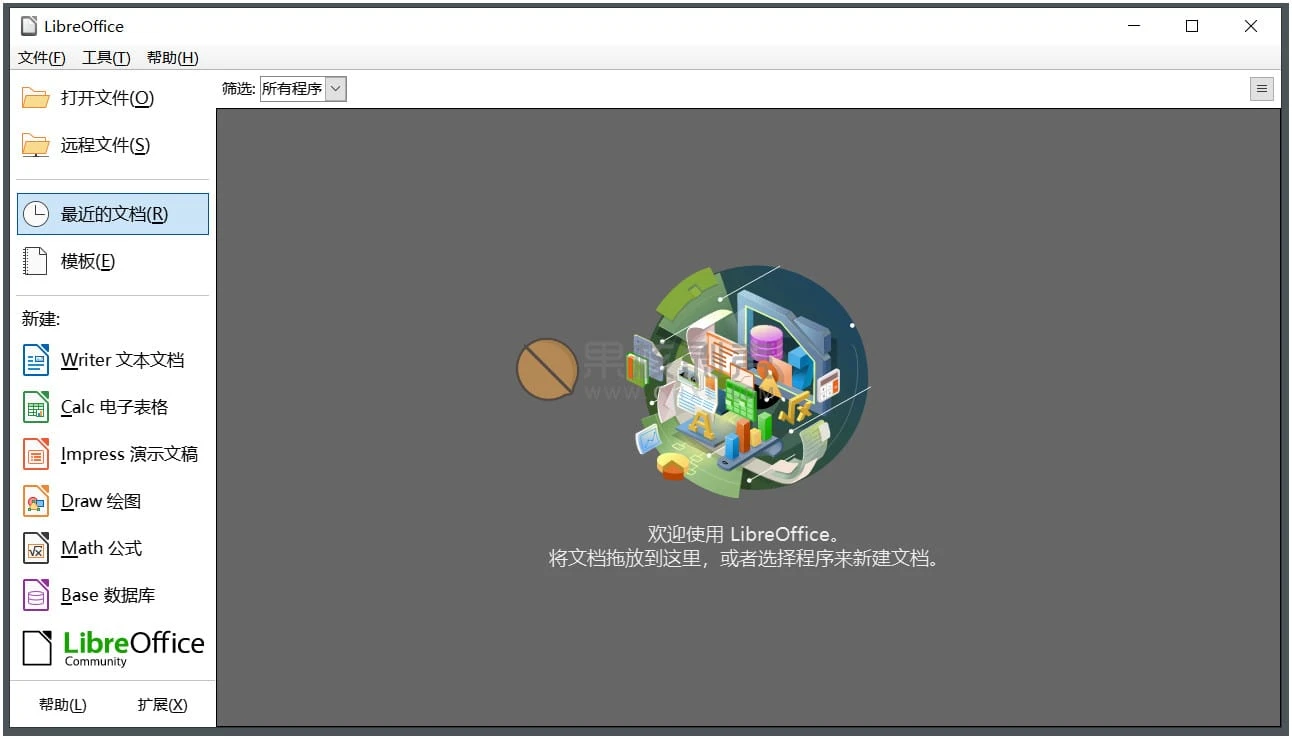The height and width of the screenshot is (739, 1292).
Task: Click the Calc spreadsheet icon
Action: click(36, 407)
